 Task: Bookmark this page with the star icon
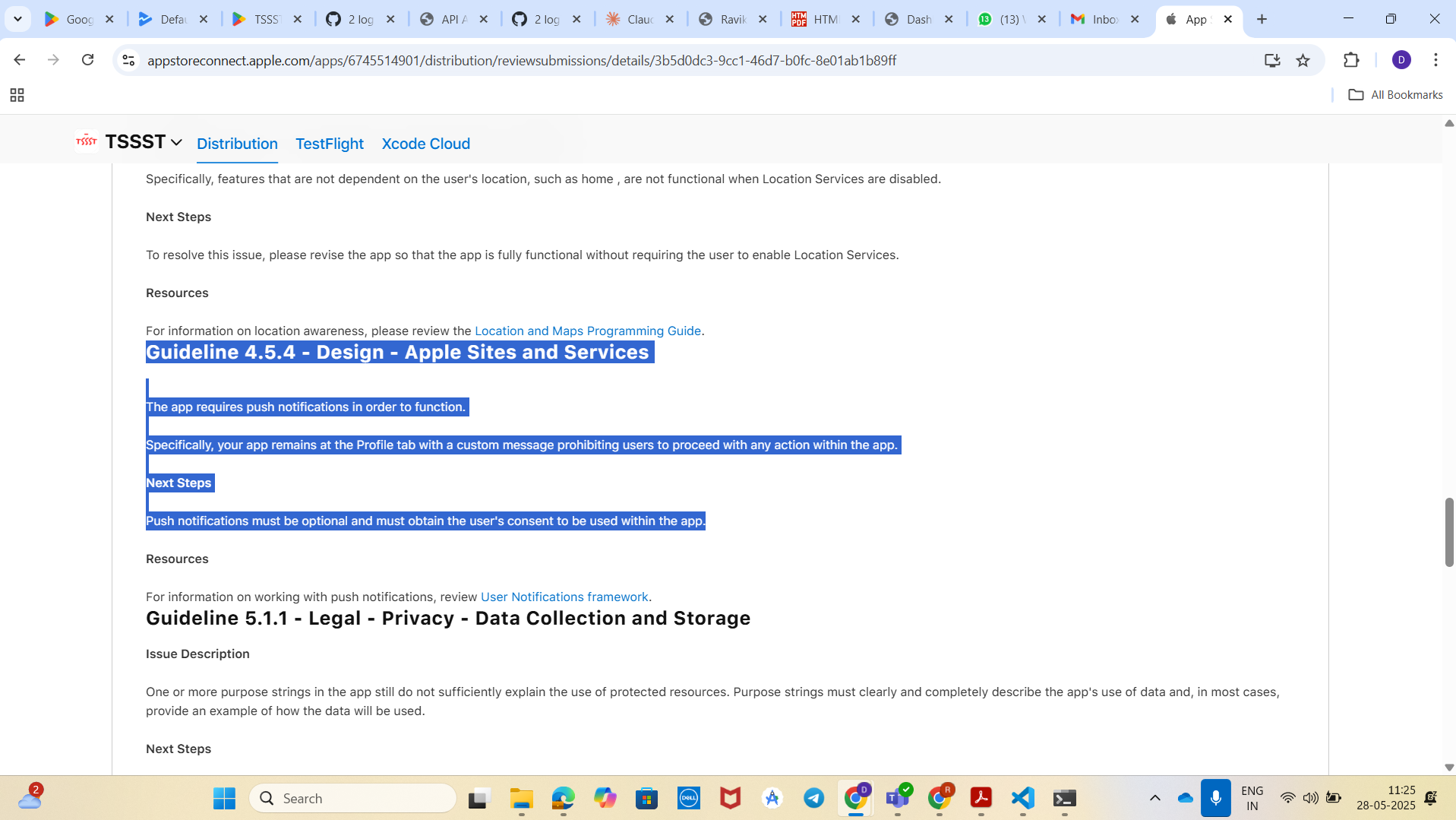[x=1303, y=60]
